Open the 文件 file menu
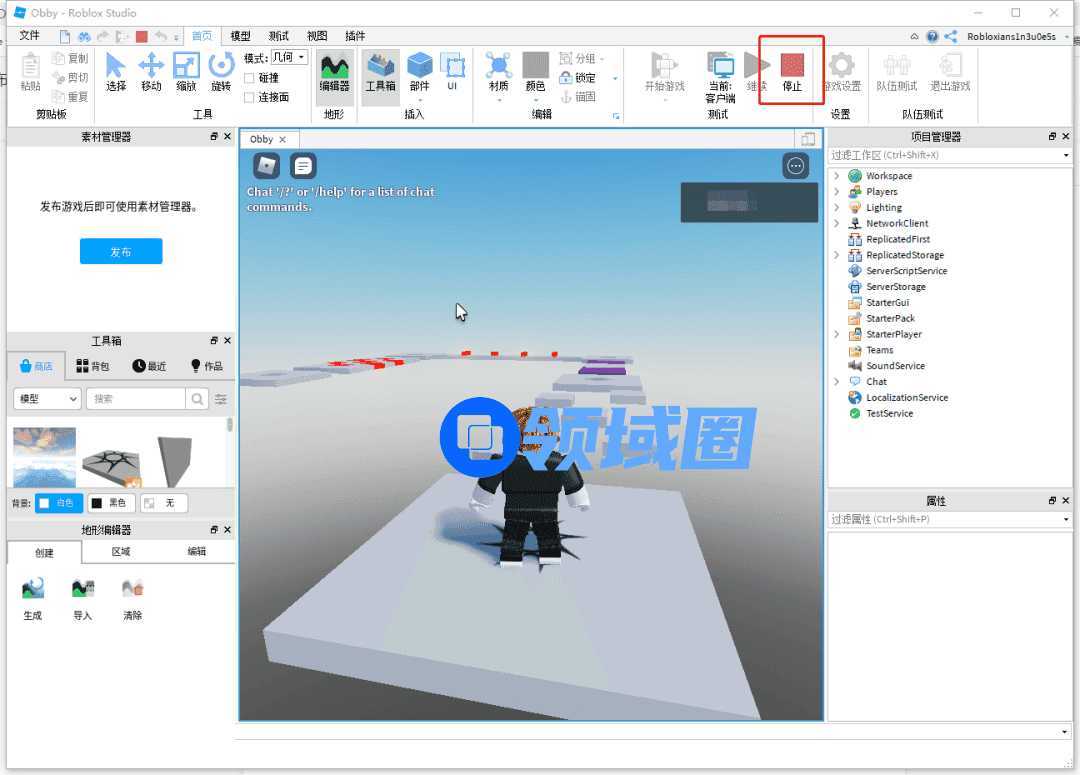This screenshot has height=775, width=1080. tap(30, 36)
